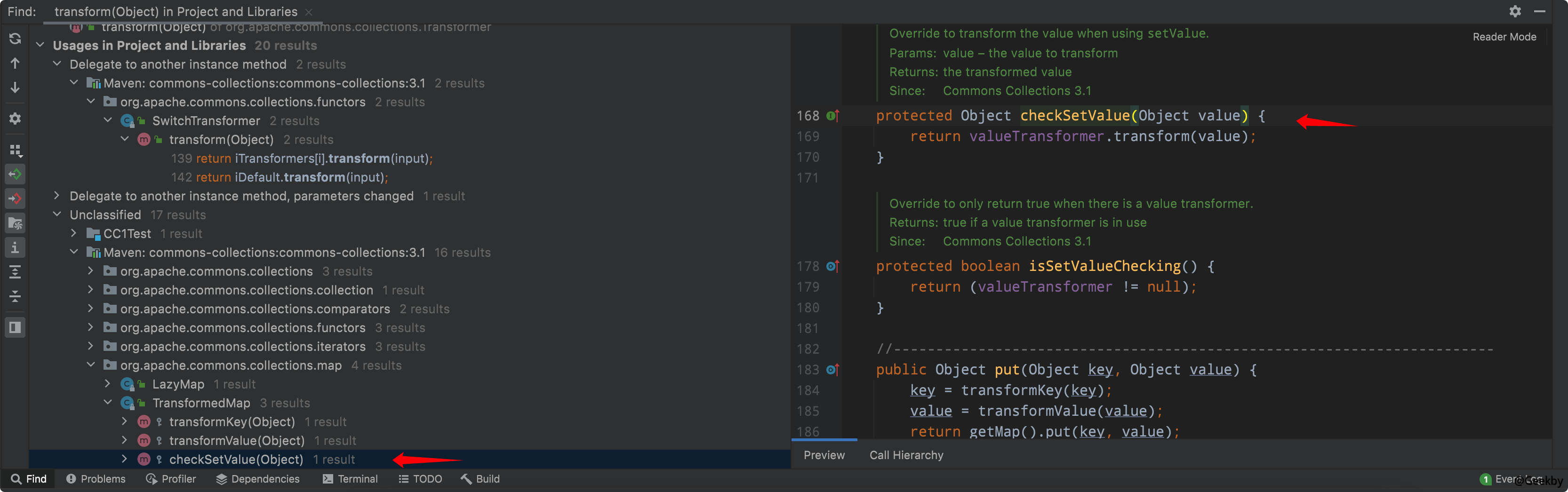Click the Reader Mode button
Image resolution: width=1568 pixels, height=492 pixels.
tap(1504, 37)
